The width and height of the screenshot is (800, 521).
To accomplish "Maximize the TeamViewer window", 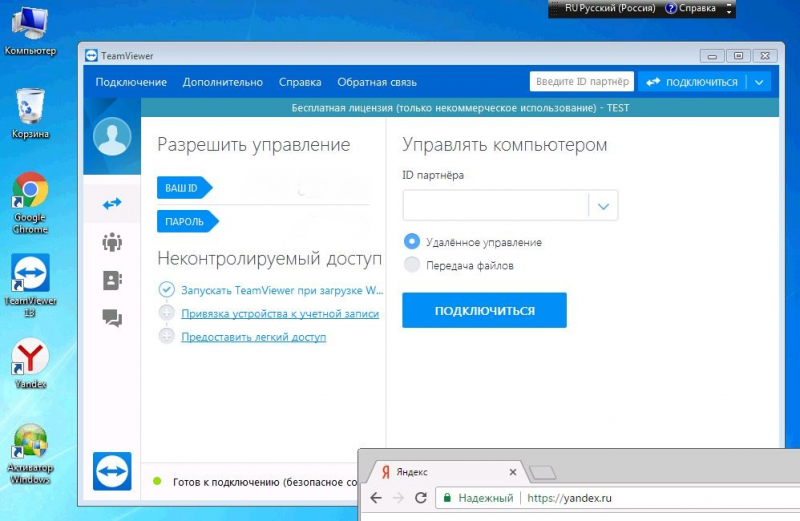I will click(x=738, y=56).
